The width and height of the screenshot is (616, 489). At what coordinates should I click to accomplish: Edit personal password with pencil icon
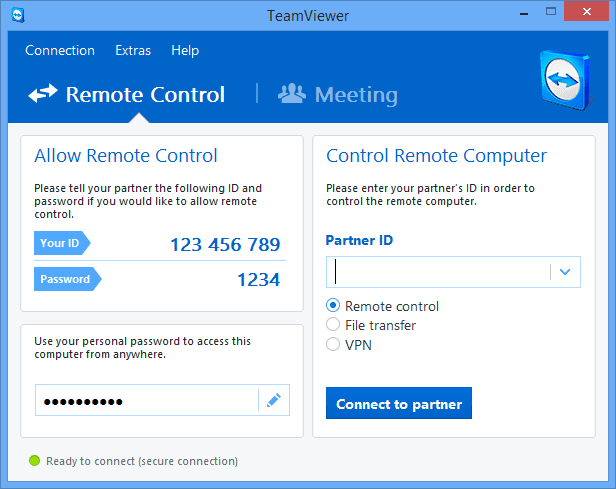point(274,400)
